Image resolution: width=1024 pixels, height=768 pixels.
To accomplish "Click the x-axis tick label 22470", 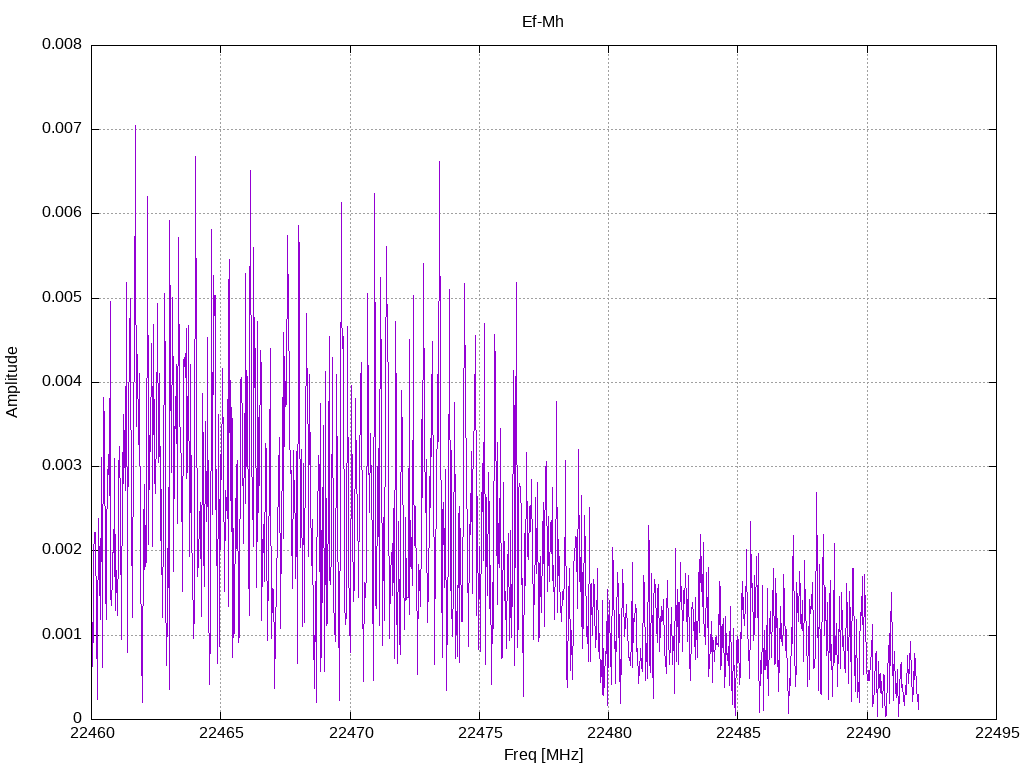I will tap(350, 733).
